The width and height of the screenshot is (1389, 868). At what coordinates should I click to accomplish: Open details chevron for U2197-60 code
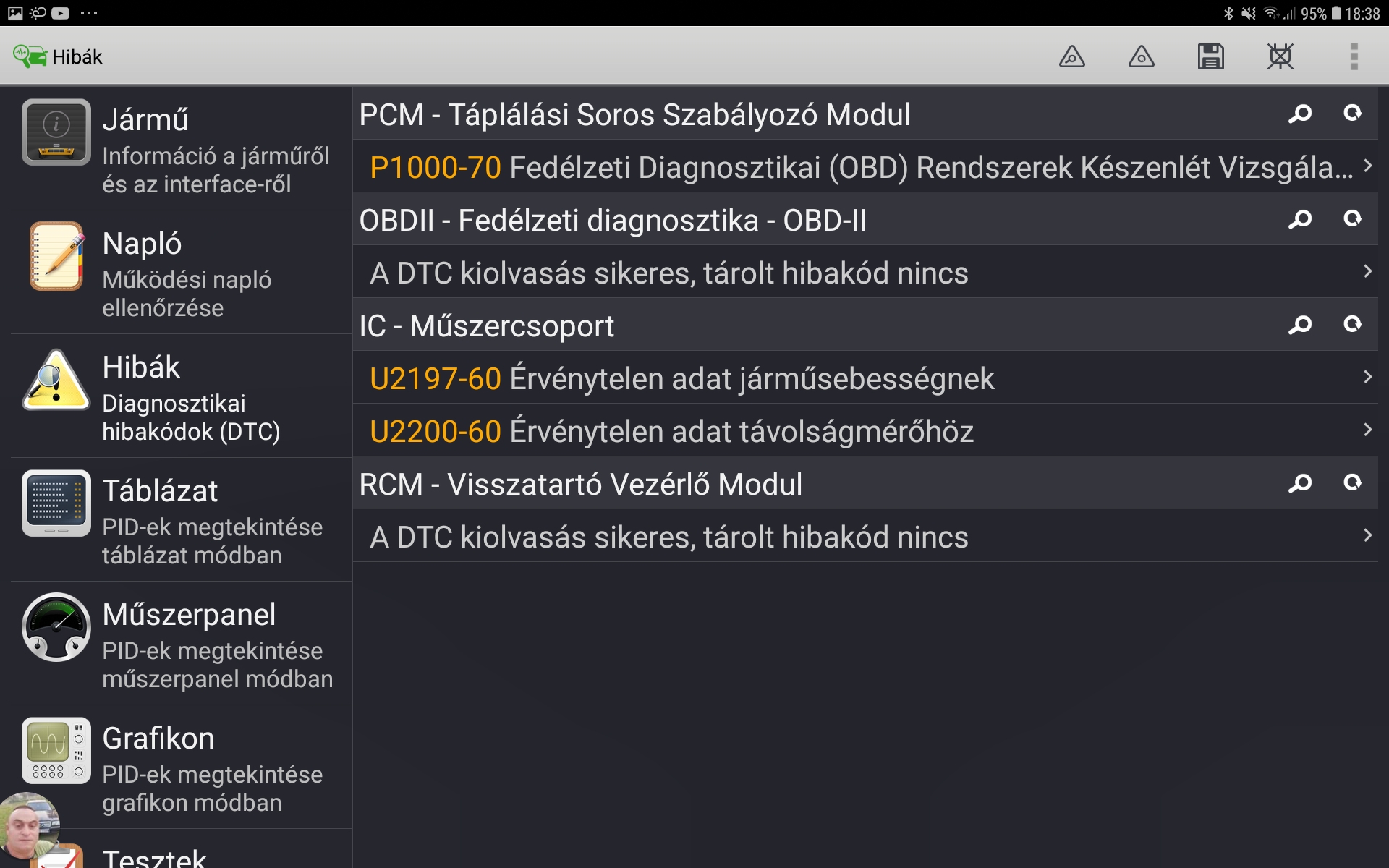(x=1367, y=378)
